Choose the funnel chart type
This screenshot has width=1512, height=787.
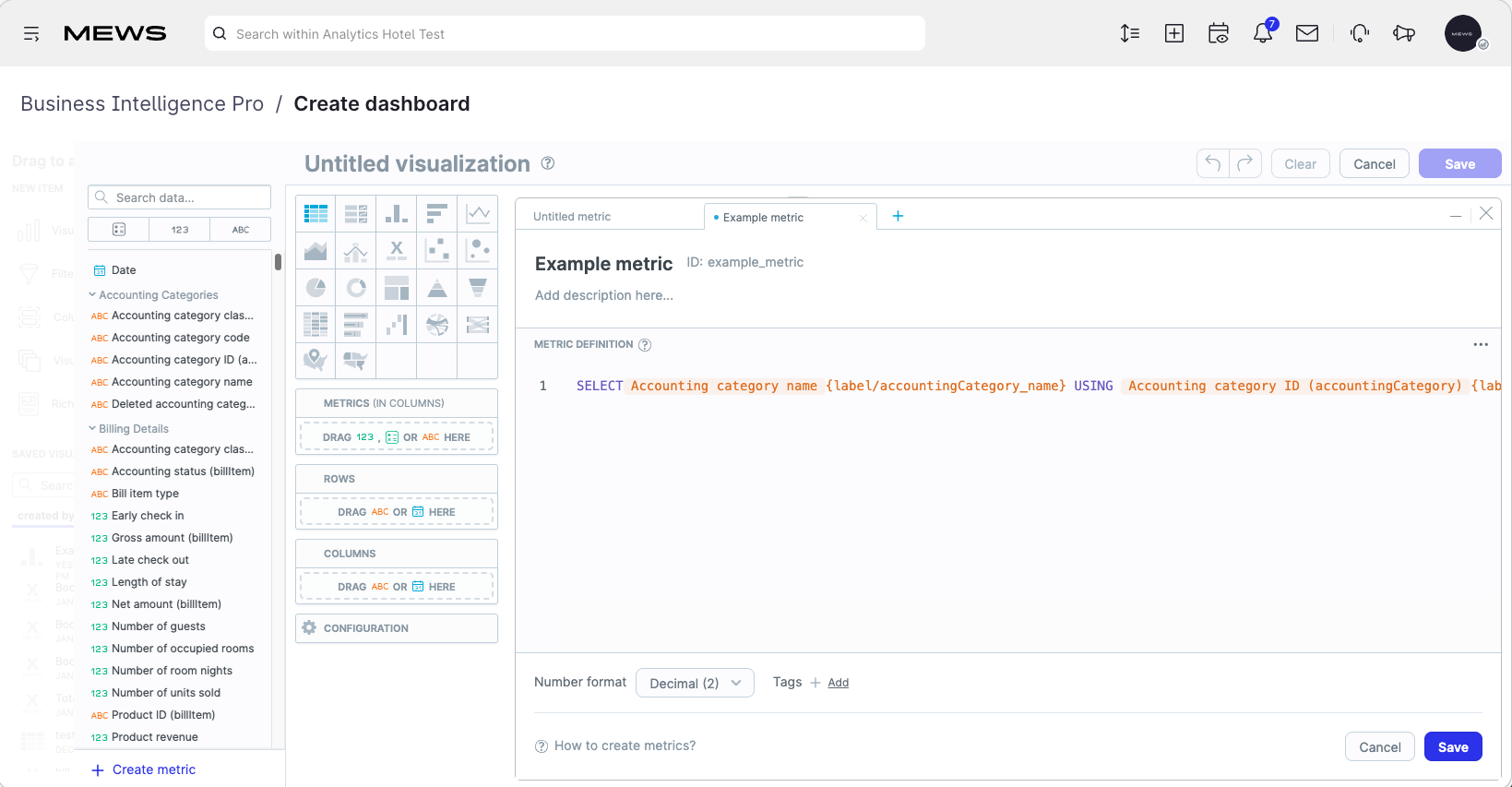pyautogui.click(x=478, y=288)
